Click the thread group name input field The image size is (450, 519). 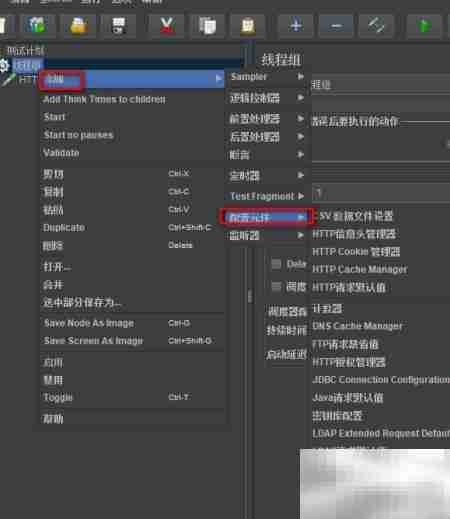pos(381,85)
